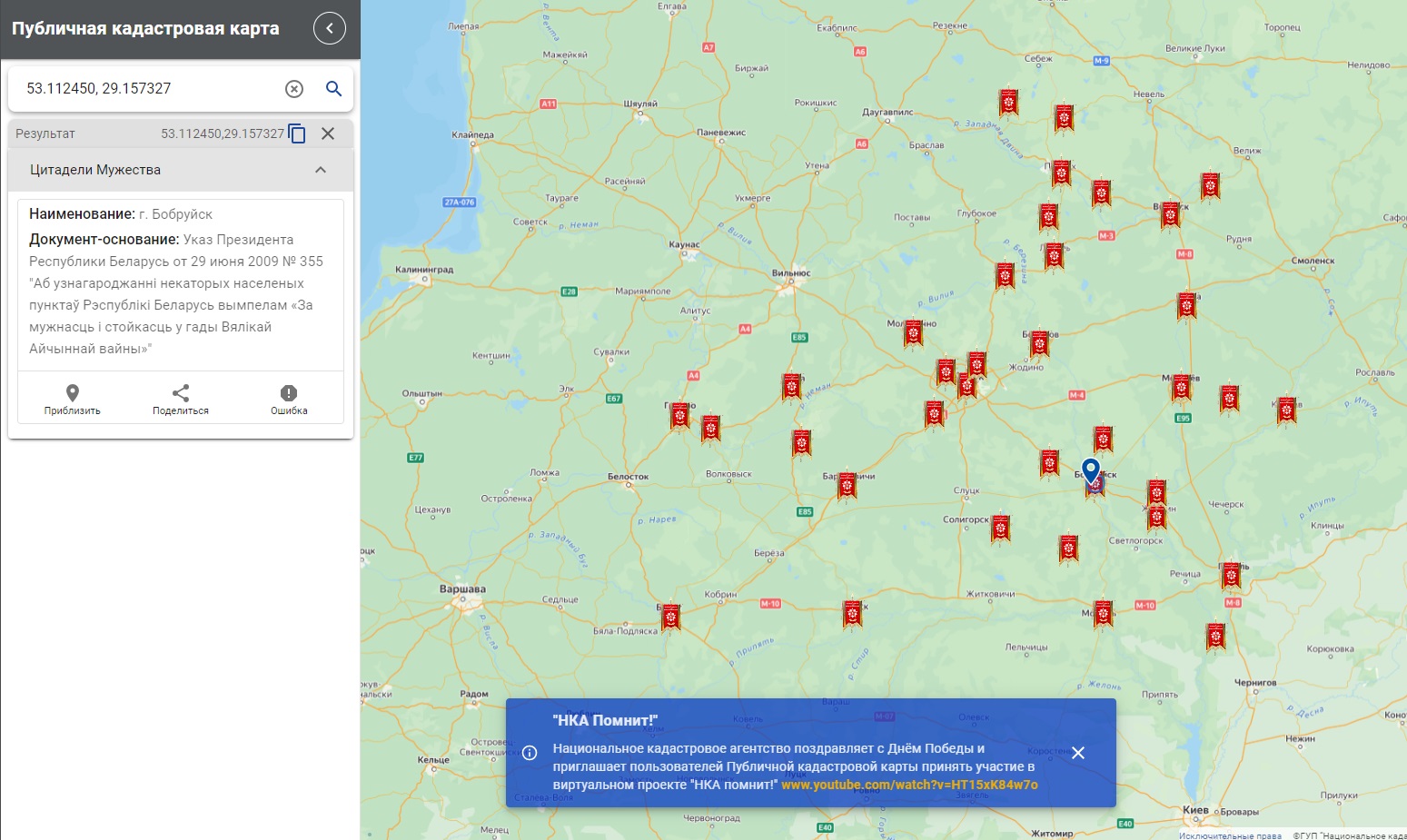1407x840 pixels.
Task: Select the flag marker covering the Кричев label
Action: pos(1286,410)
